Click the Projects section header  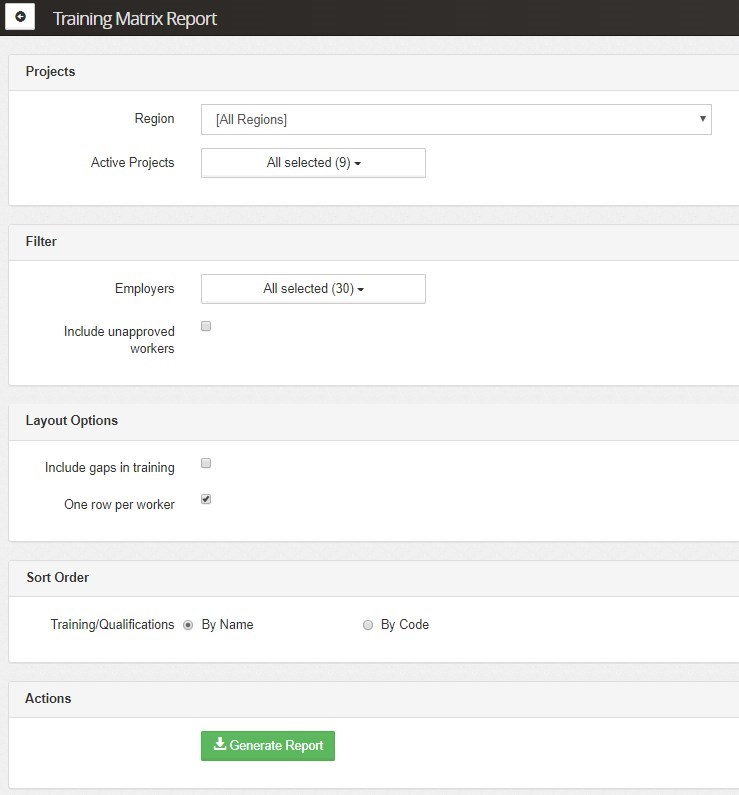(50, 72)
